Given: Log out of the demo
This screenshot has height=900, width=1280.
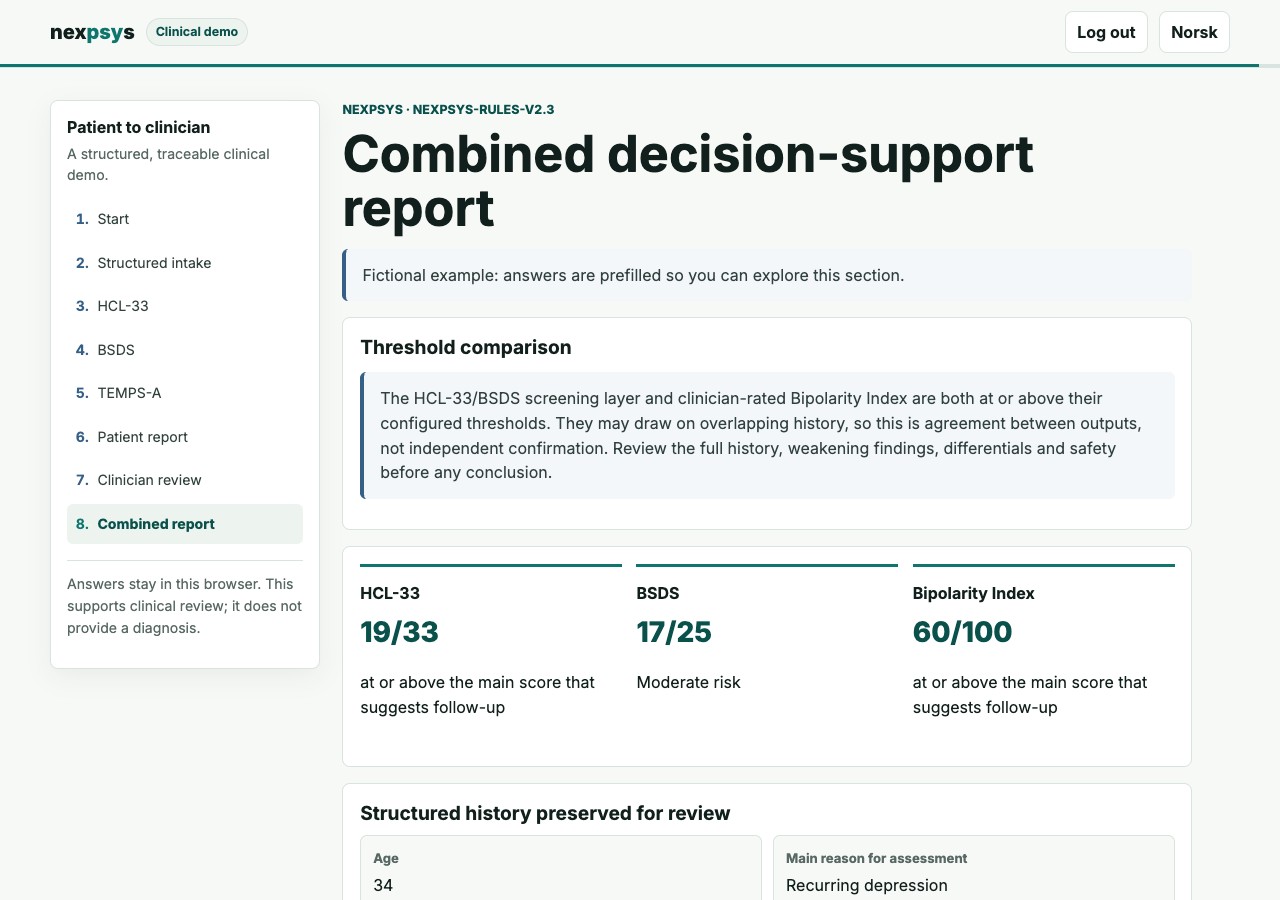Looking at the screenshot, I should click(x=1106, y=32).
